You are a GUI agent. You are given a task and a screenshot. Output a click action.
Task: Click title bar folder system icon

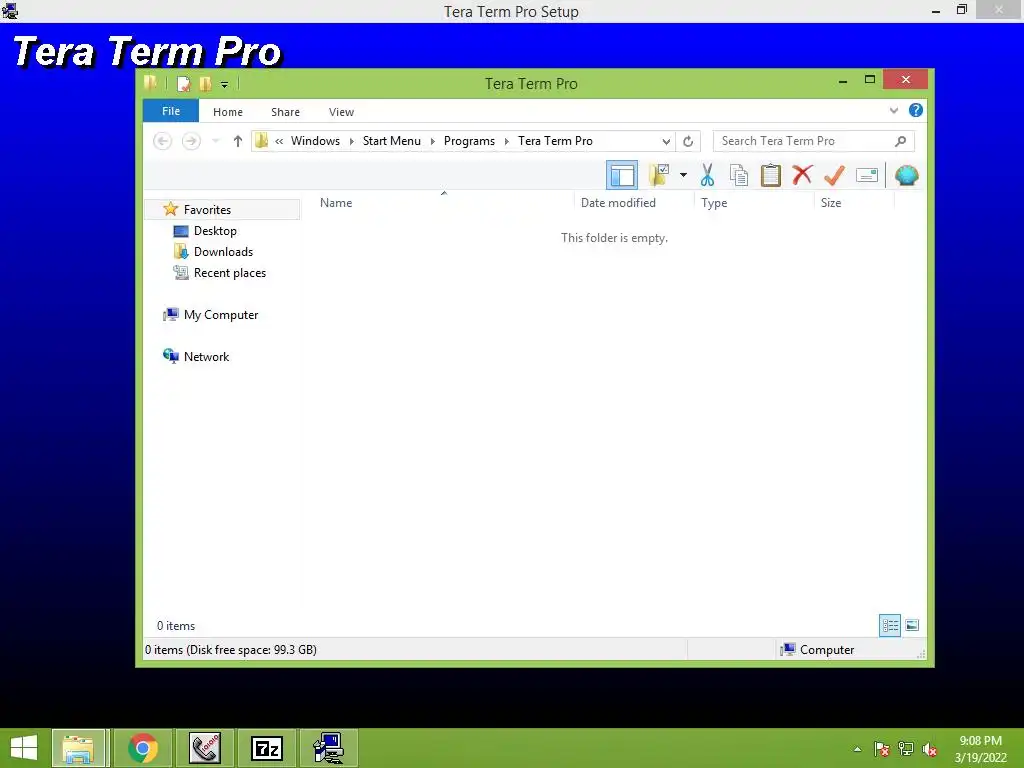tap(151, 83)
